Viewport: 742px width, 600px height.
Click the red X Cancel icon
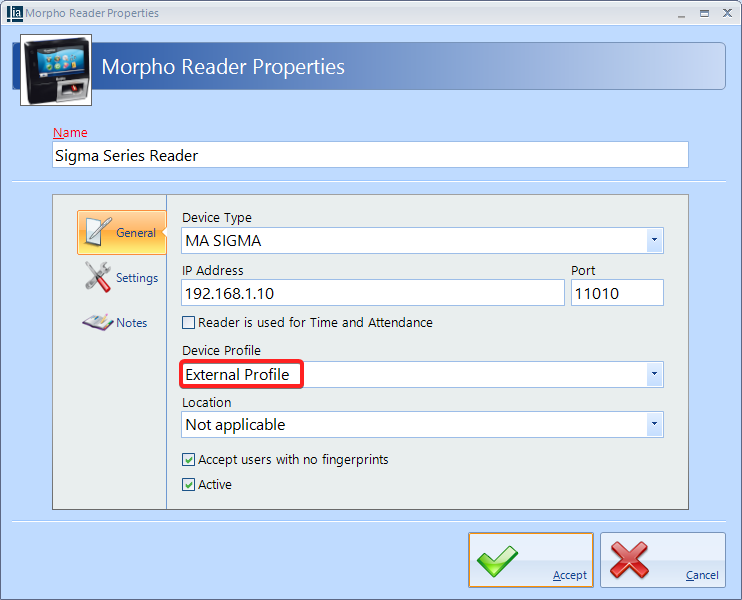pyautogui.click(x=629, y=560)
